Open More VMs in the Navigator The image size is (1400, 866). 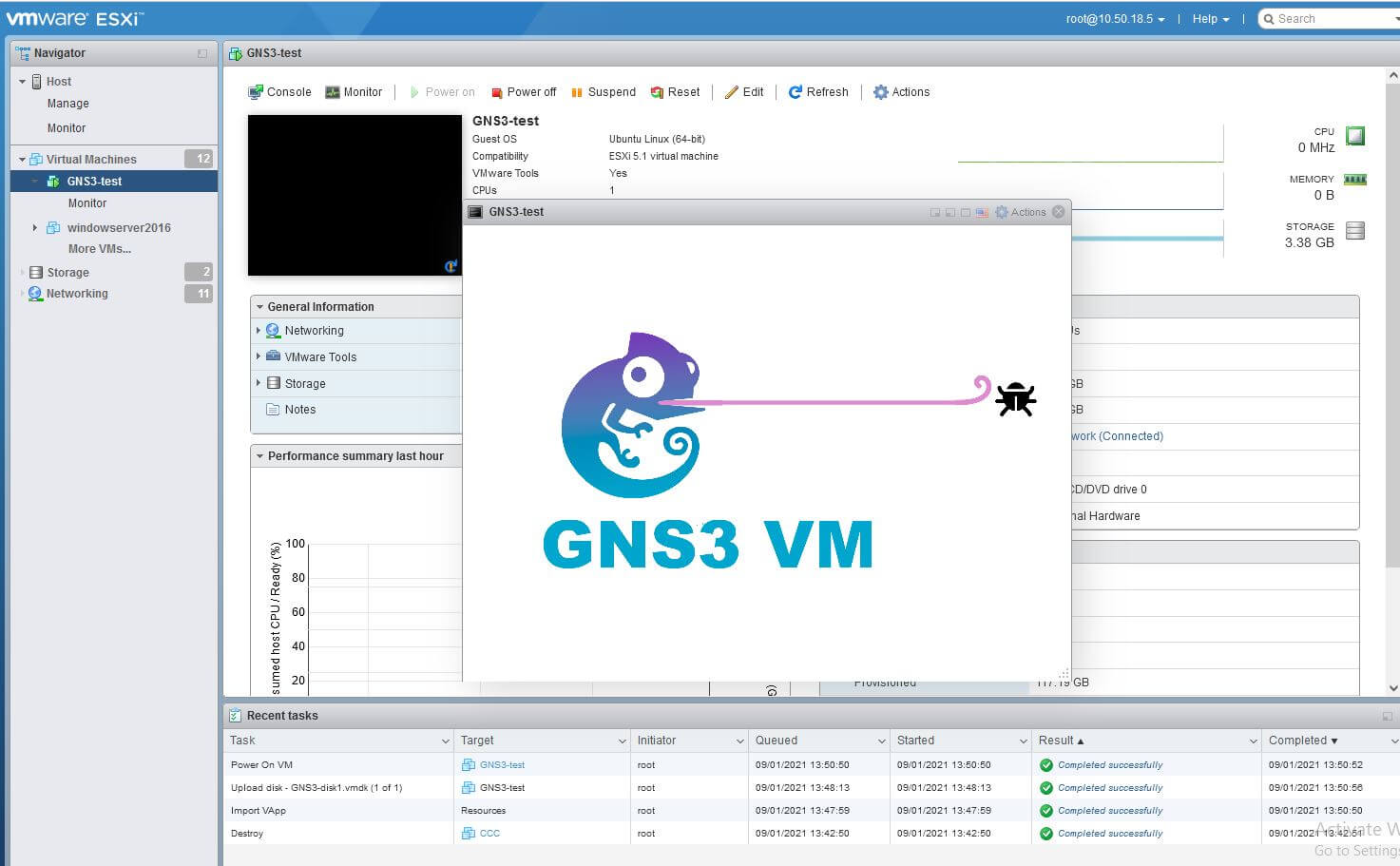97,248
